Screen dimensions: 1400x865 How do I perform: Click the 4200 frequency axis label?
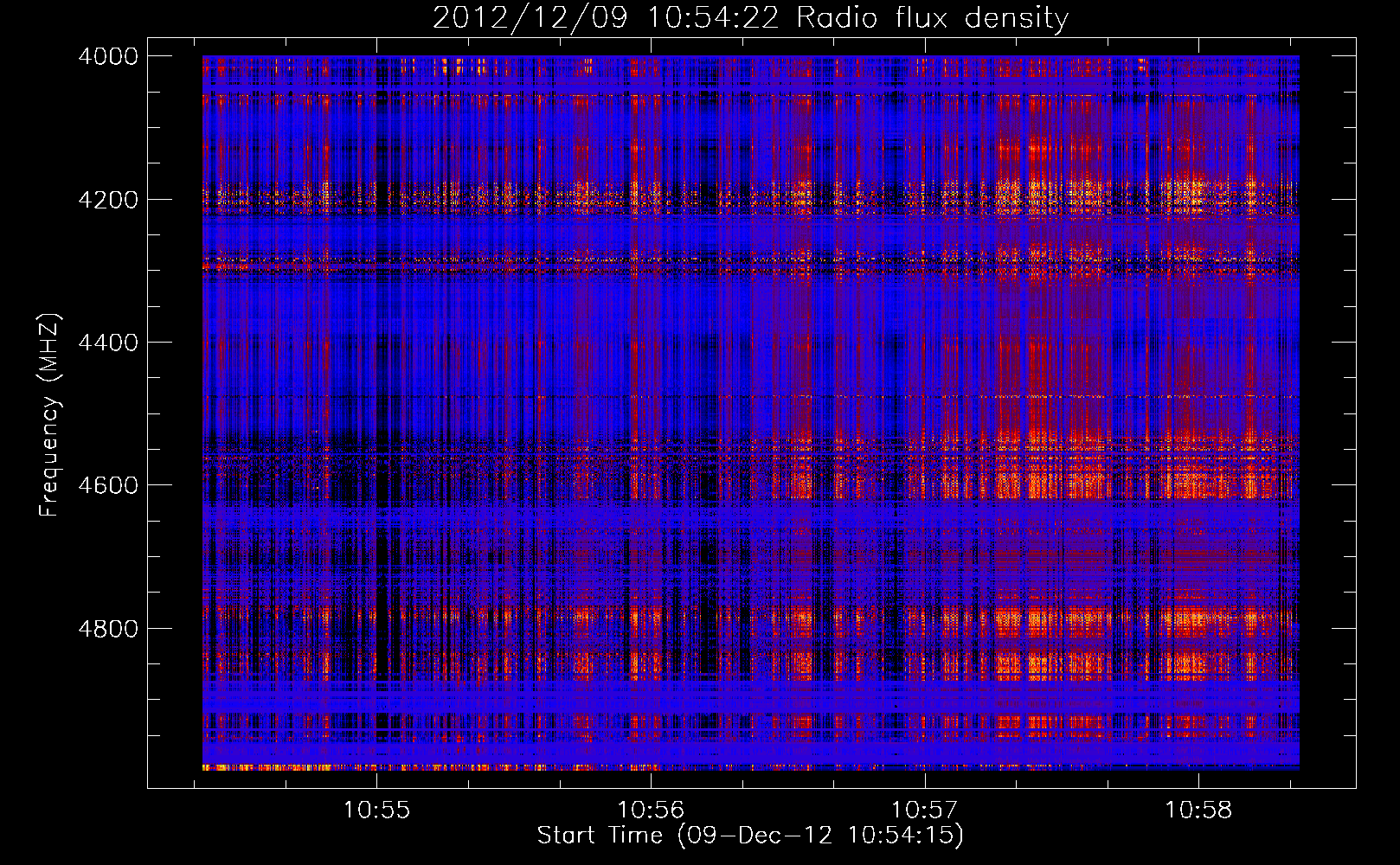point(108,200)
